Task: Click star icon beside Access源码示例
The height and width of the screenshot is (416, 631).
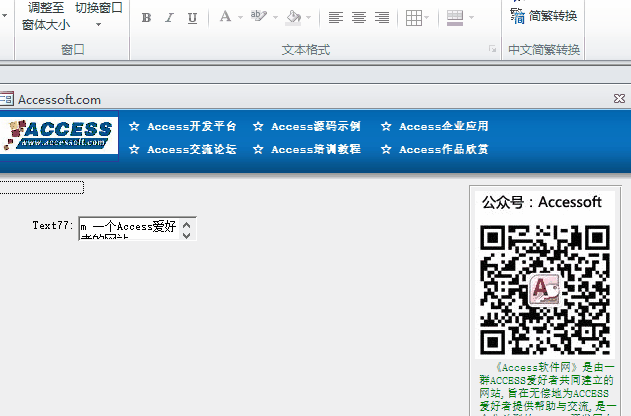Action: [258, 126]
